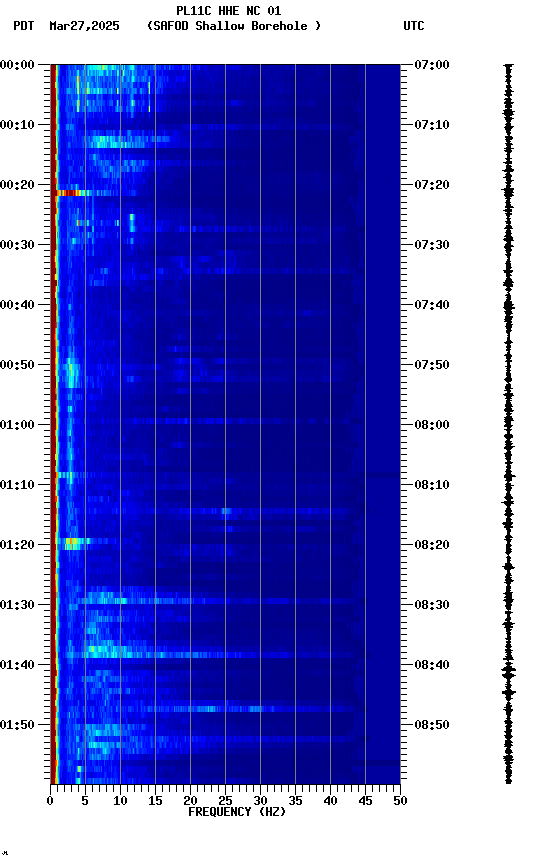The height and width of the screenshot is (864, 552).
Task: Click the station title PL11C HHE NC 01
Action: (229, 11)
